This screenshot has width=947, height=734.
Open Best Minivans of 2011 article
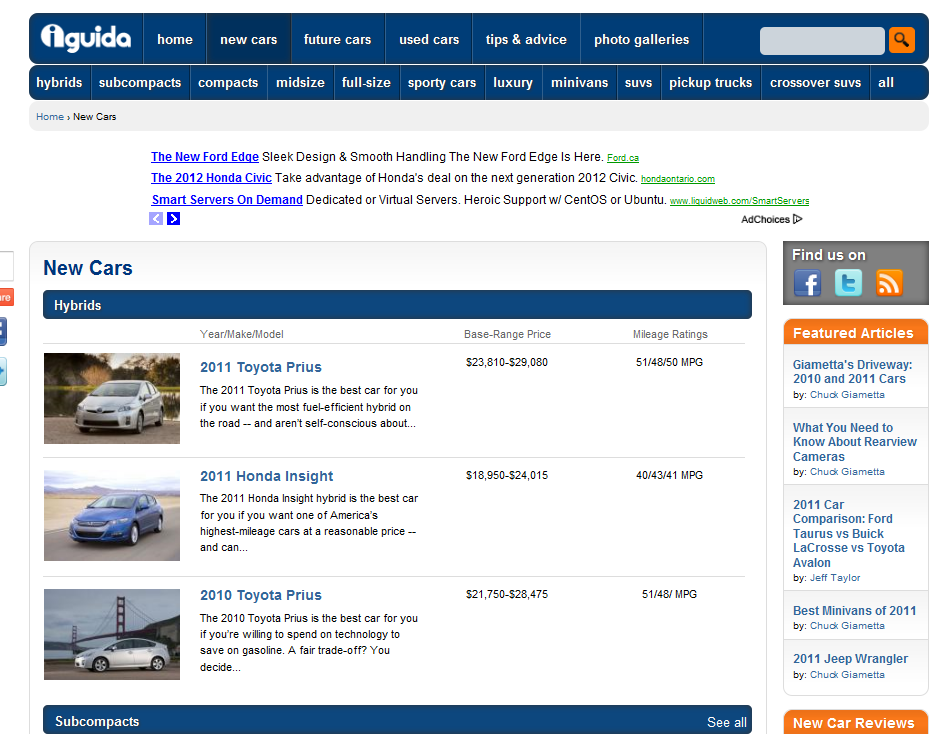[x=854, y=611]
